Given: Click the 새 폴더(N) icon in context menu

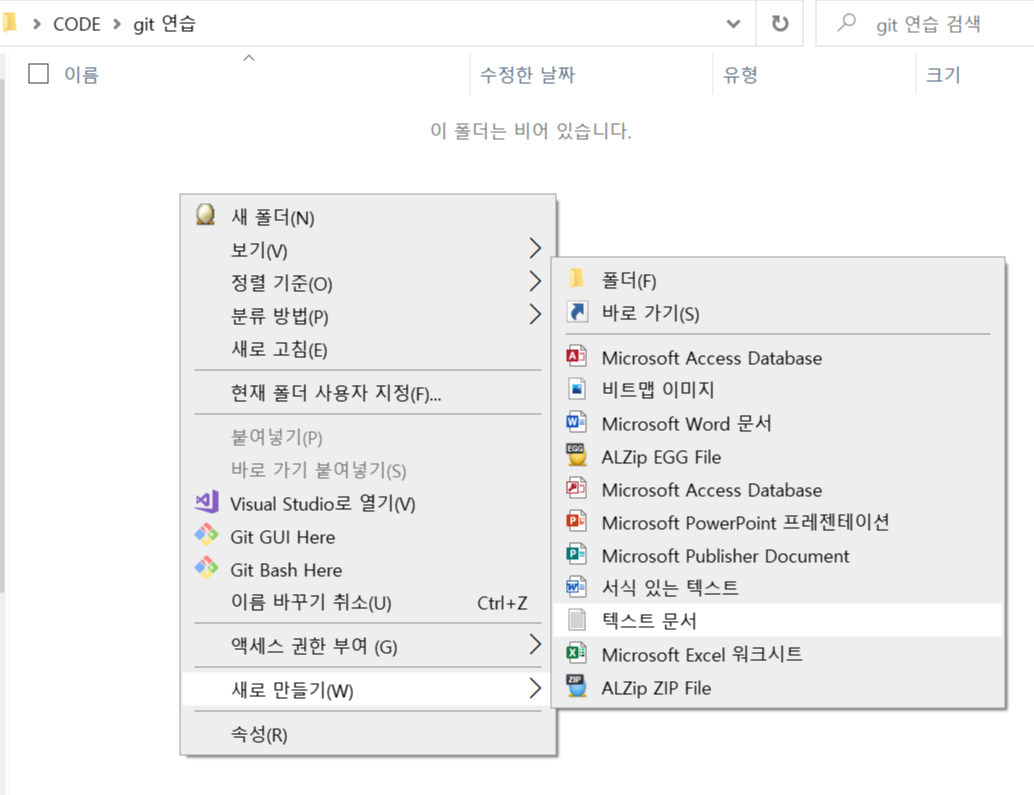Looking at the screenshot, I should [206, 214].
